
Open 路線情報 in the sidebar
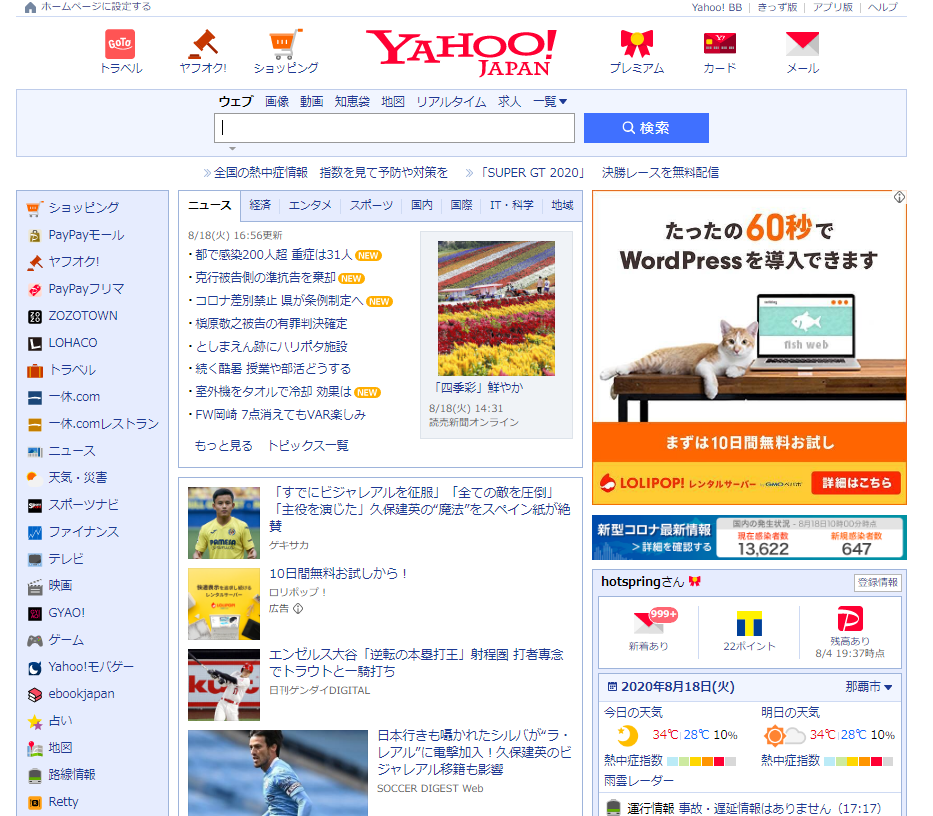coord(71,774)
